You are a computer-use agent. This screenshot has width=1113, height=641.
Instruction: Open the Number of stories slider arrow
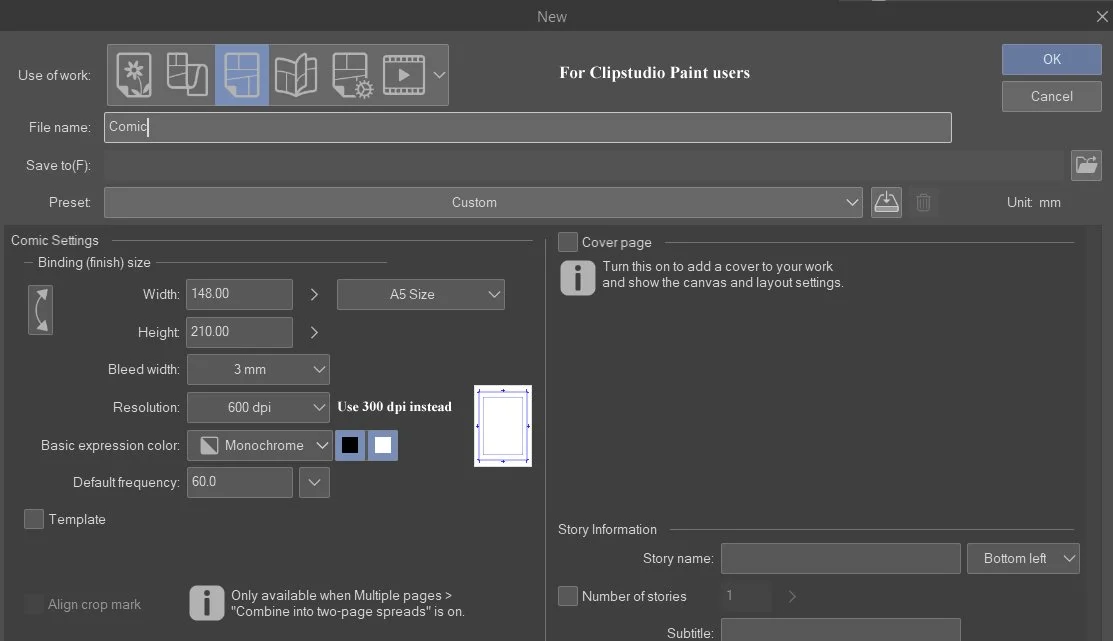(x=792, y=596)
